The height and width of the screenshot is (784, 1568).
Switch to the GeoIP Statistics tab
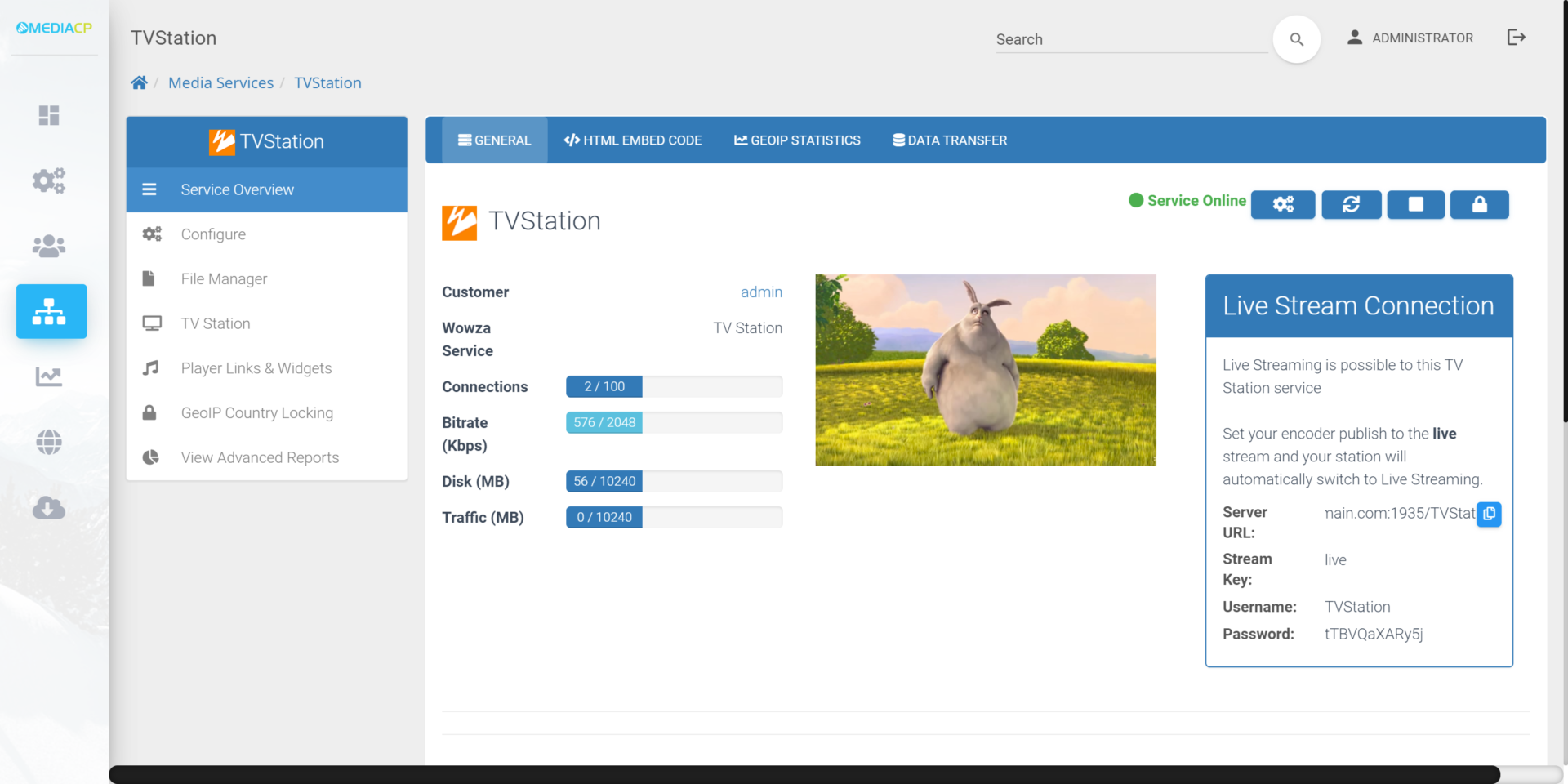coord(797,140)
